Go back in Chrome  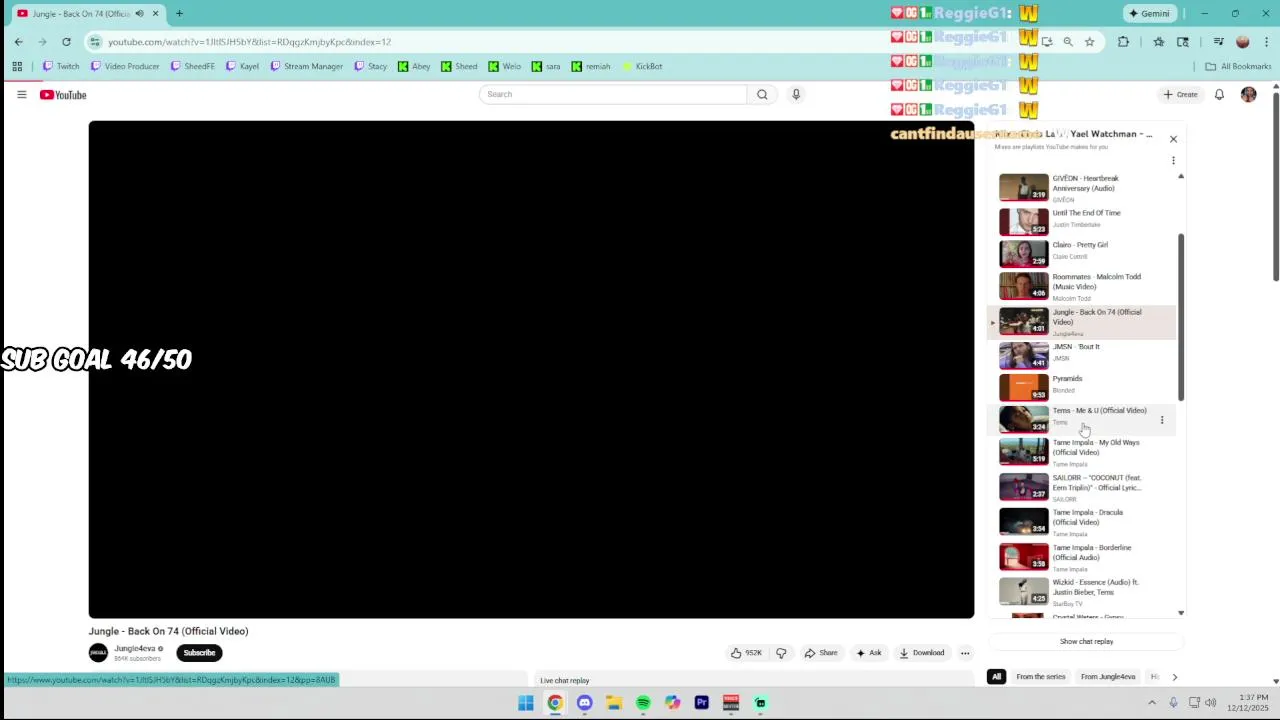(x=18, y=42)
